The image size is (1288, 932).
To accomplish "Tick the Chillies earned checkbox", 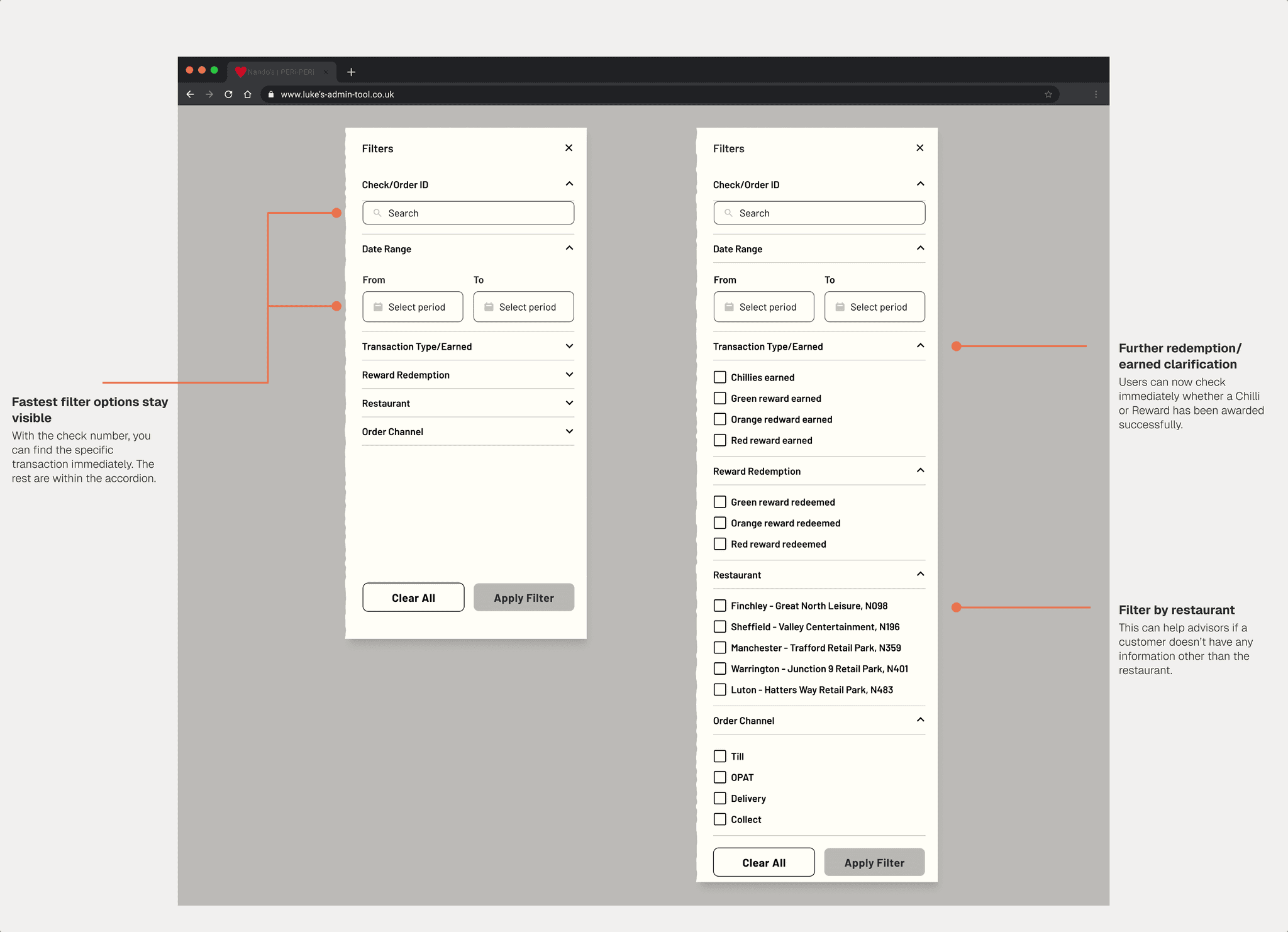I will point(720,377).
